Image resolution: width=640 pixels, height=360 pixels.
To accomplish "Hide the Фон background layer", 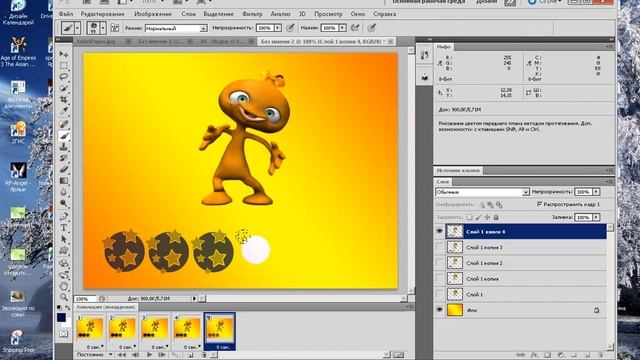I will 439,310.
